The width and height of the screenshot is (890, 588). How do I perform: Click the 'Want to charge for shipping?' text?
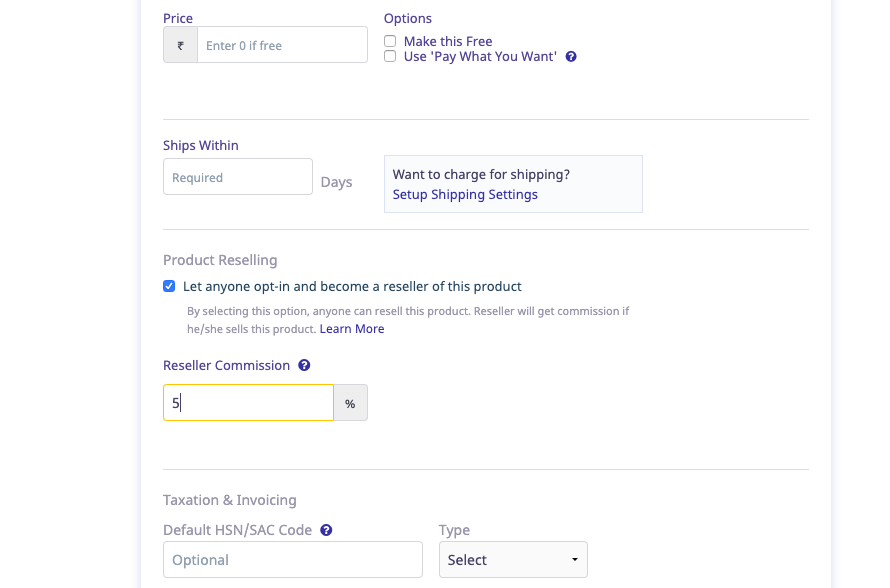481,174
